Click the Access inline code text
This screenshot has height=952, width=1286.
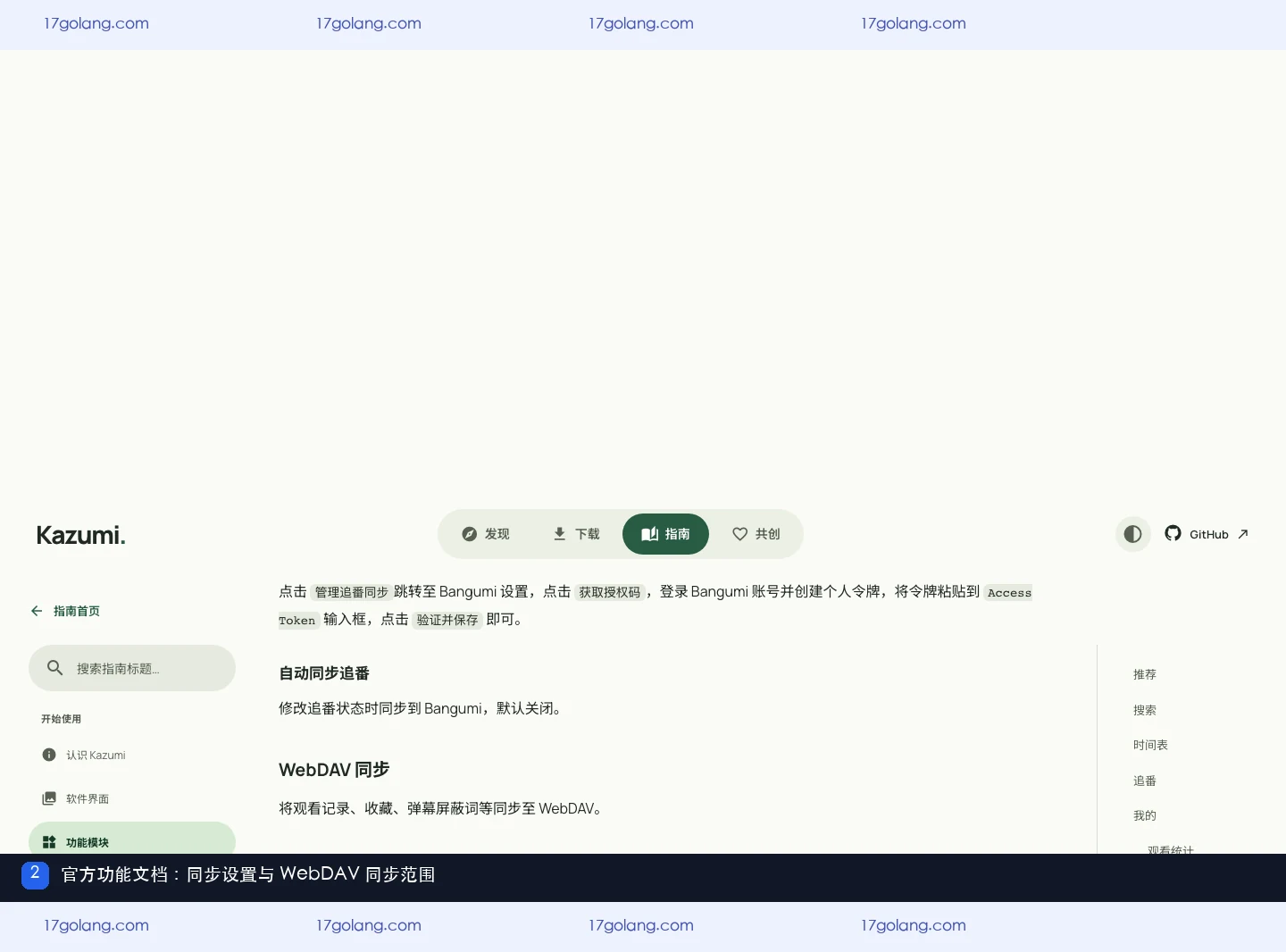pos(1009,592)
